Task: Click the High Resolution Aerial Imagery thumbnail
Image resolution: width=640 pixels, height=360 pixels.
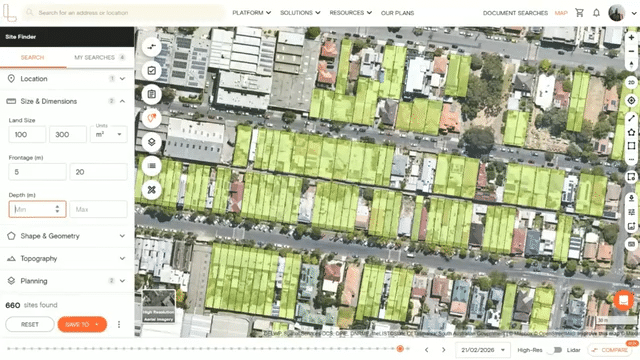Action: [x=159, y=306]
